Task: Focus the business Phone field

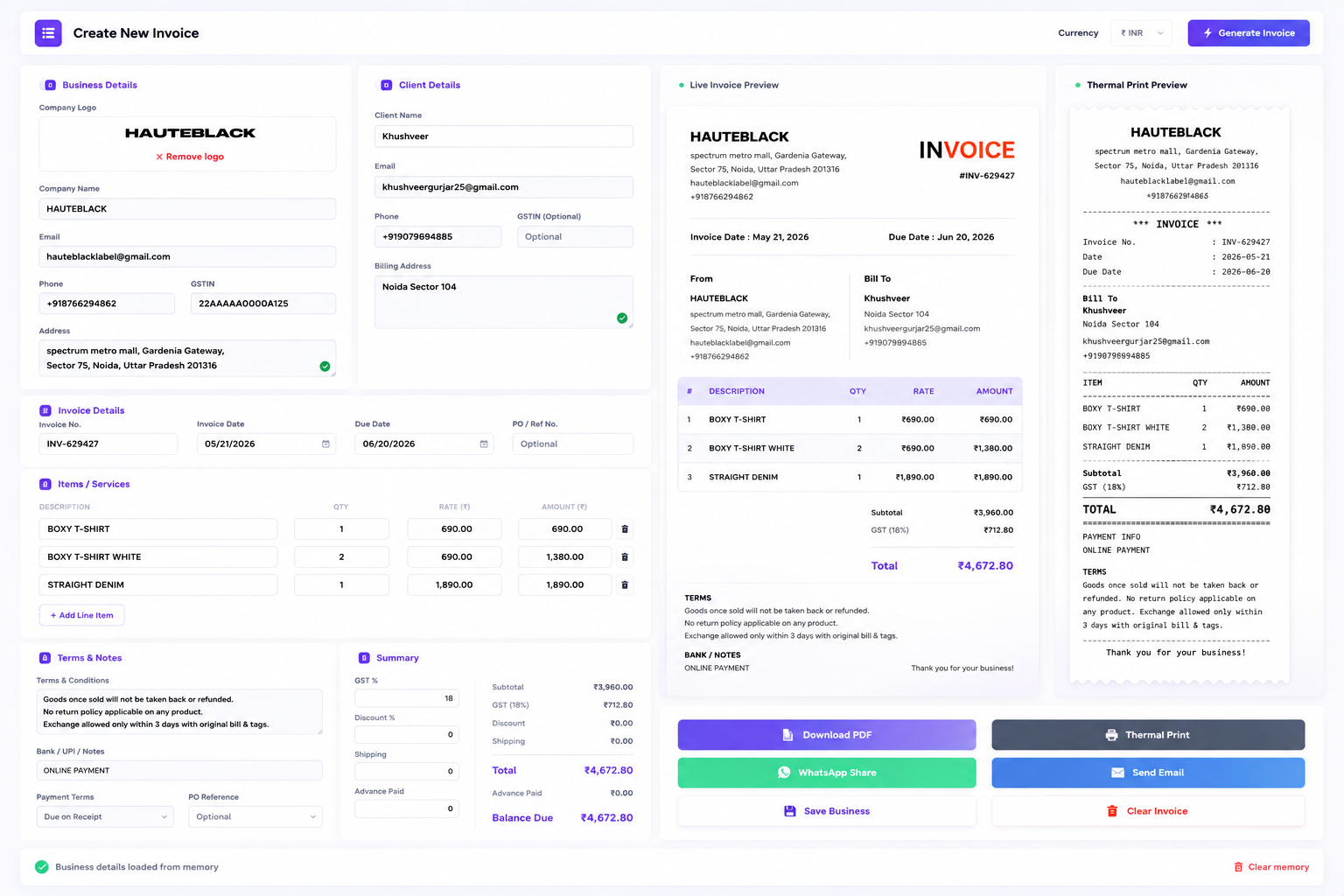Action: (x=107, y=304)
